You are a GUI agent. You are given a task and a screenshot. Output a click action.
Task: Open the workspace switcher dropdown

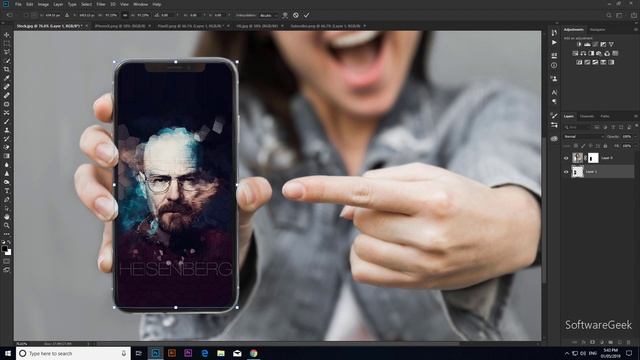619,15
